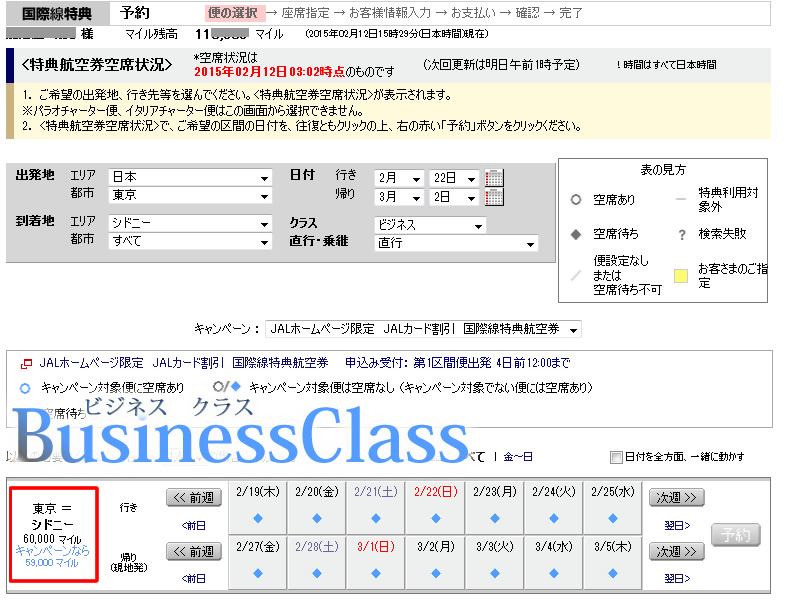Select waitlist diamond for return 3/2(月)
Viewport: 802px width, 604px height.
pyautogui.click(x=436, y=573)
